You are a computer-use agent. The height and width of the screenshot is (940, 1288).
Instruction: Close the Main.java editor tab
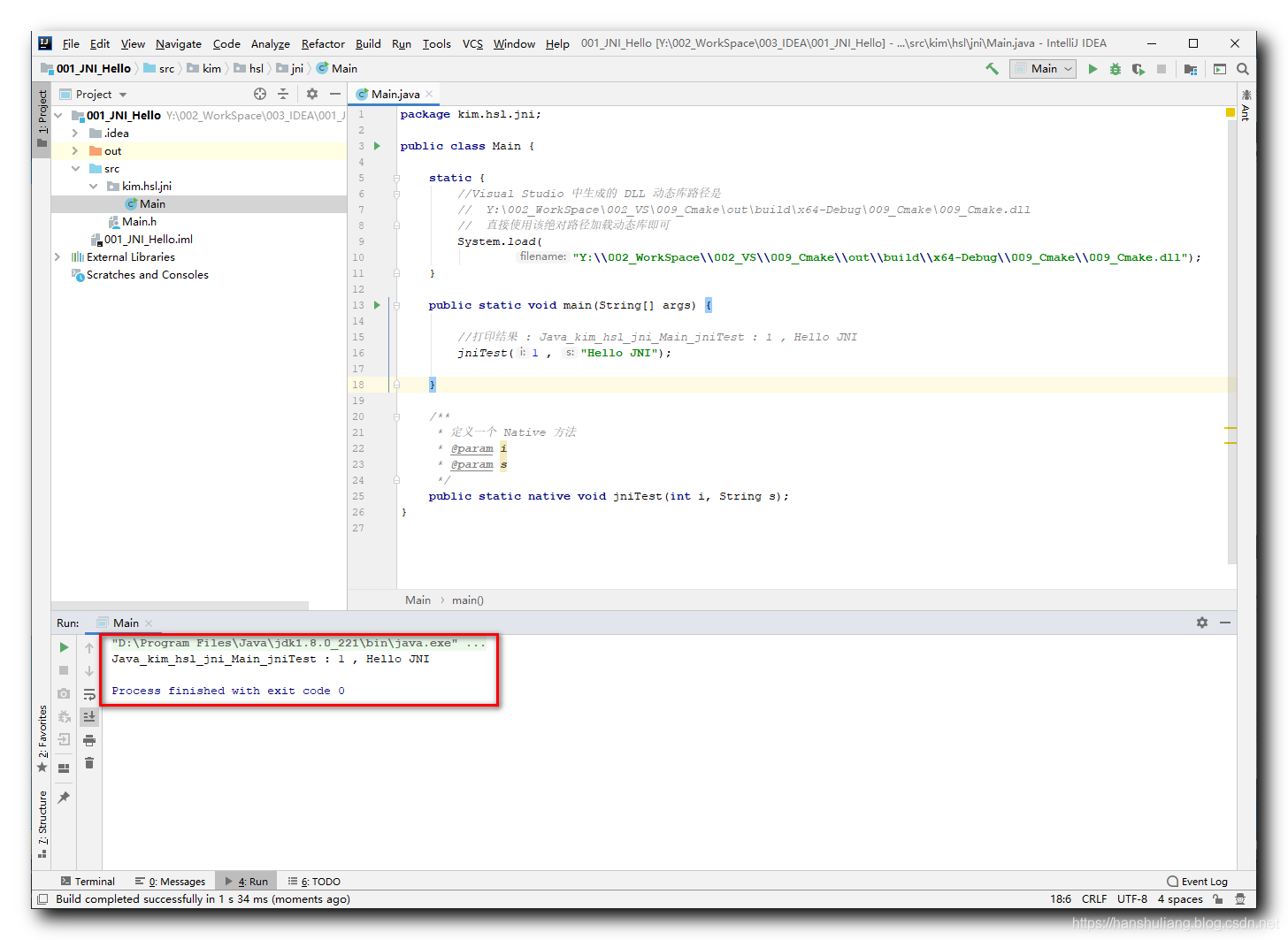429,94
